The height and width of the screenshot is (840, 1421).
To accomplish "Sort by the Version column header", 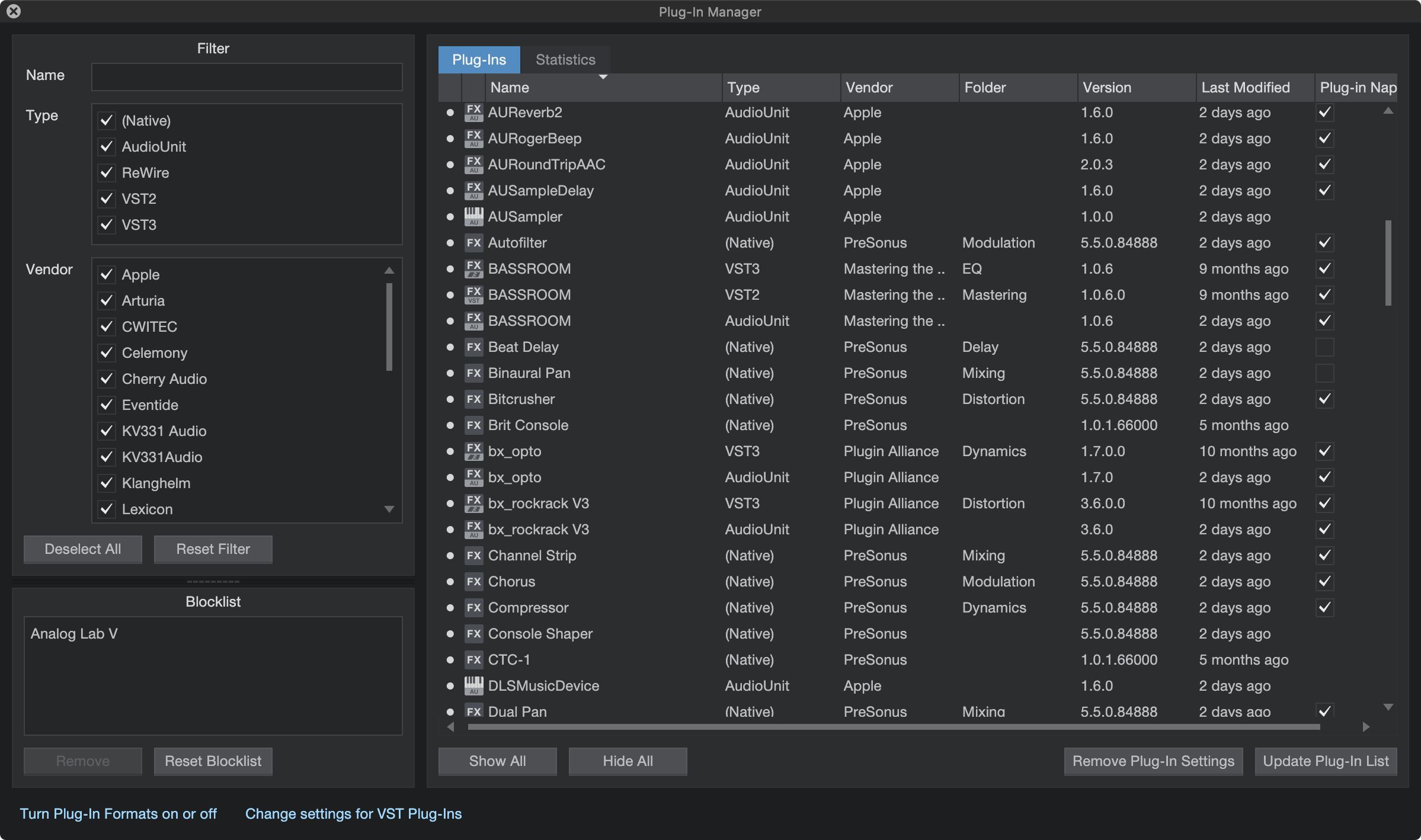I will [x=1137, y=88].
